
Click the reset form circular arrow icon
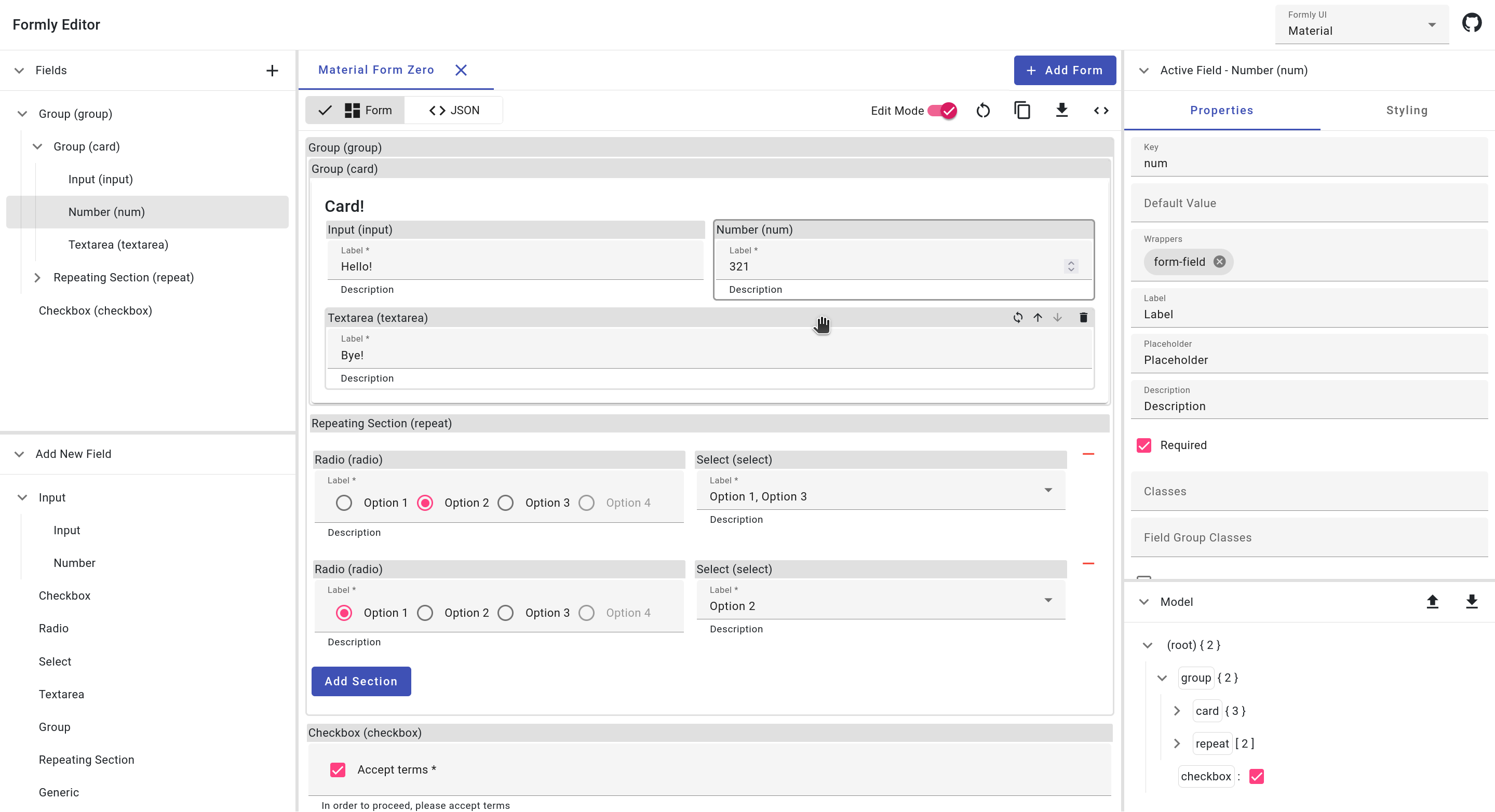pos(982,110)
